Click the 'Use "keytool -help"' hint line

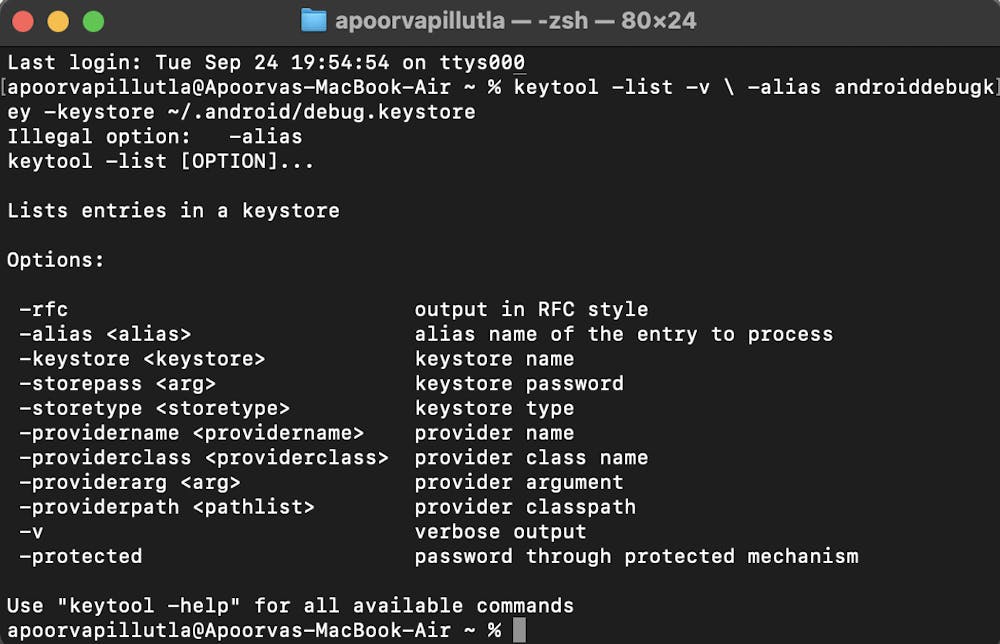click(x=290, y=605)
